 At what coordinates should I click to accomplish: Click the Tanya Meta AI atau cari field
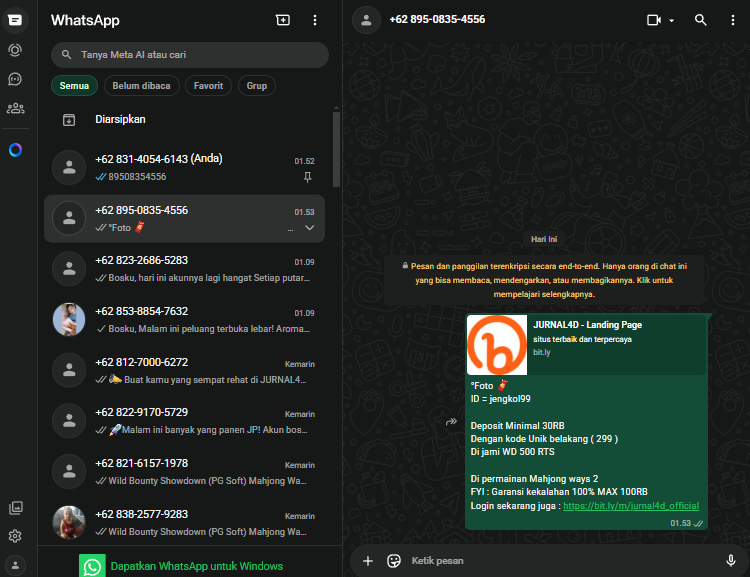pos(190,55)
